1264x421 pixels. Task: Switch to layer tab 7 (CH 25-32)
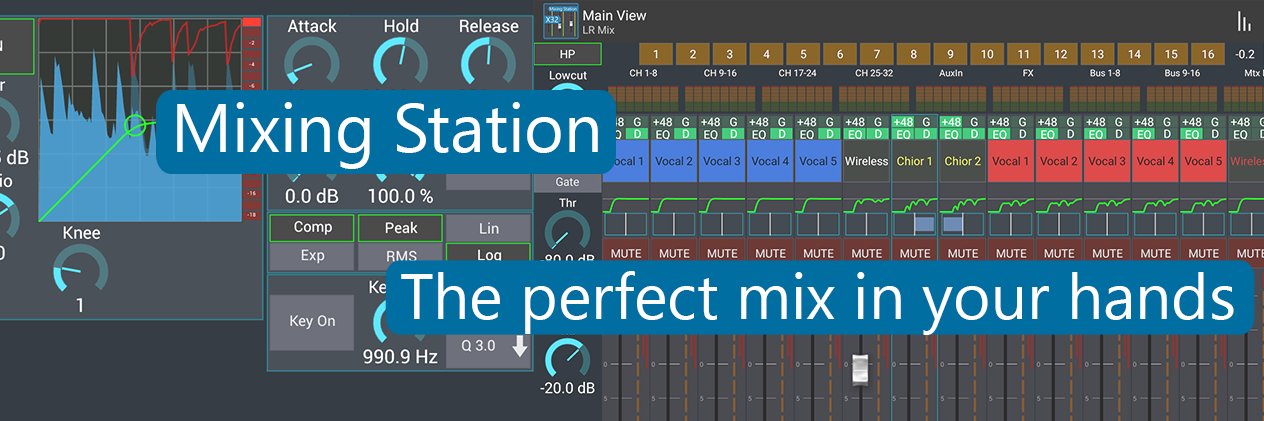coord(877,54)
